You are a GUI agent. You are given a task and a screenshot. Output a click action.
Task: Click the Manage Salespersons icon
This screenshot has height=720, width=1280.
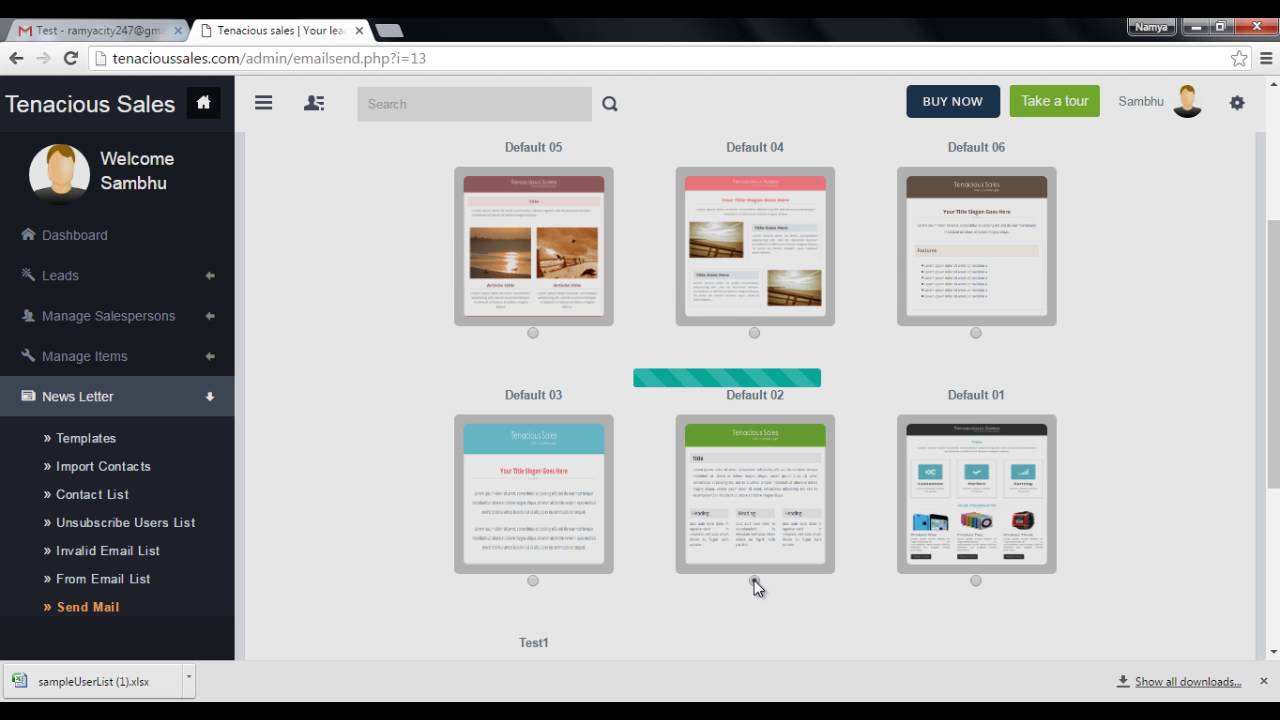(x=28, y=315)
